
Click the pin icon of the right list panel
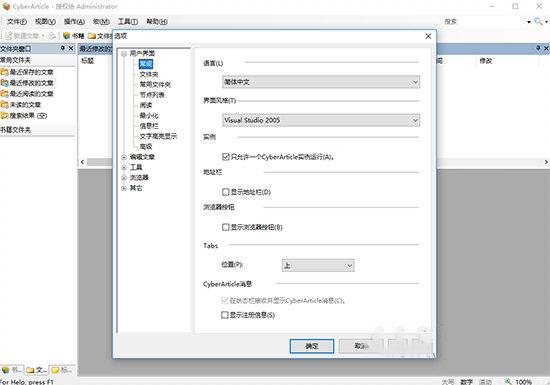click(x=538, y=48)
